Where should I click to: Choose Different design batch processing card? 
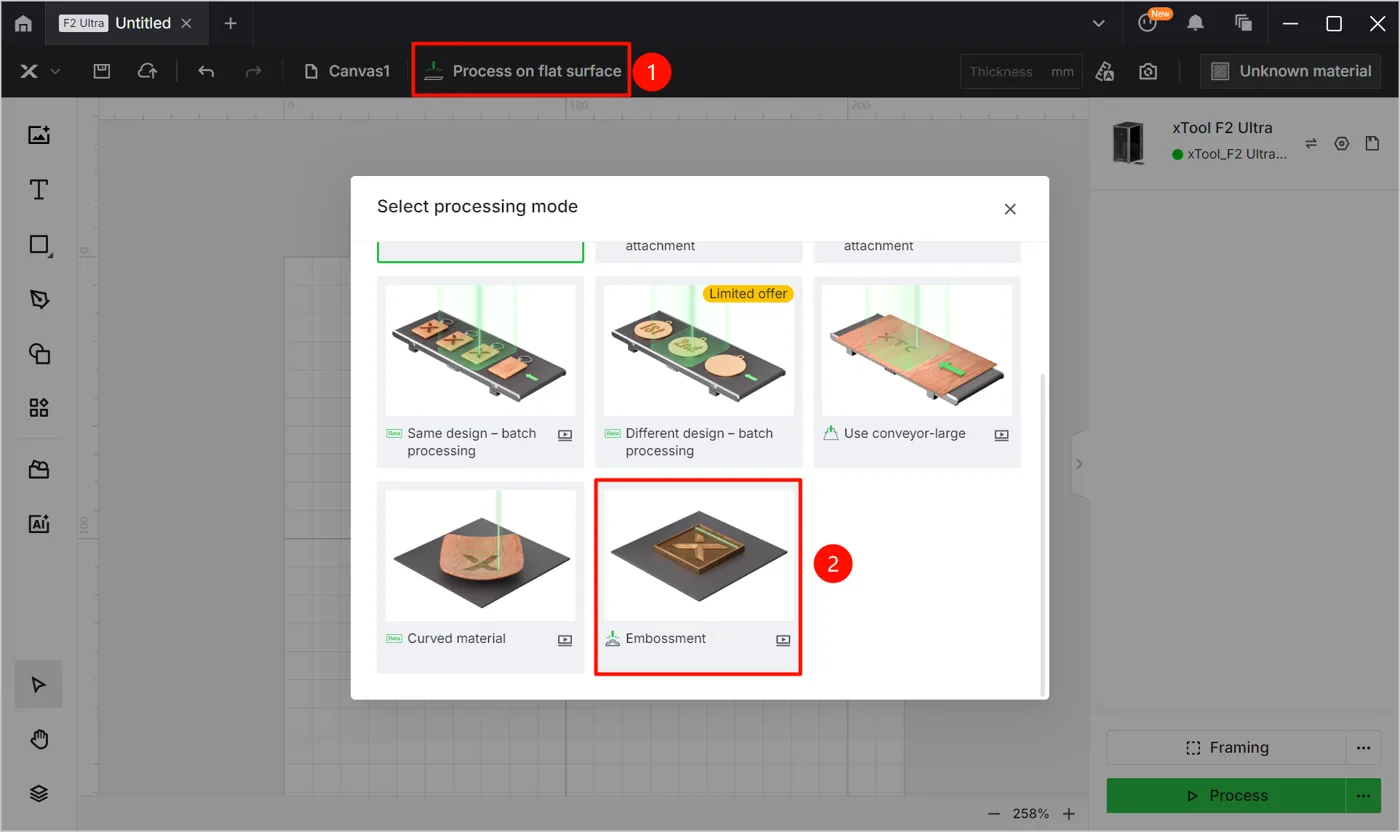[x=699, y=372]
